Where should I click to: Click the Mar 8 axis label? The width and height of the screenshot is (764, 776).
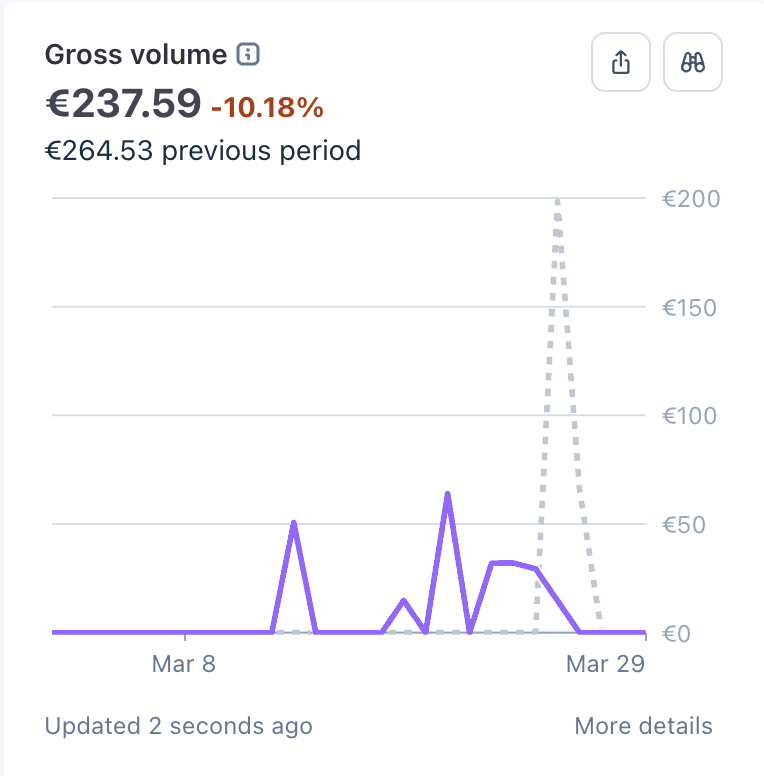click(184, 664)
